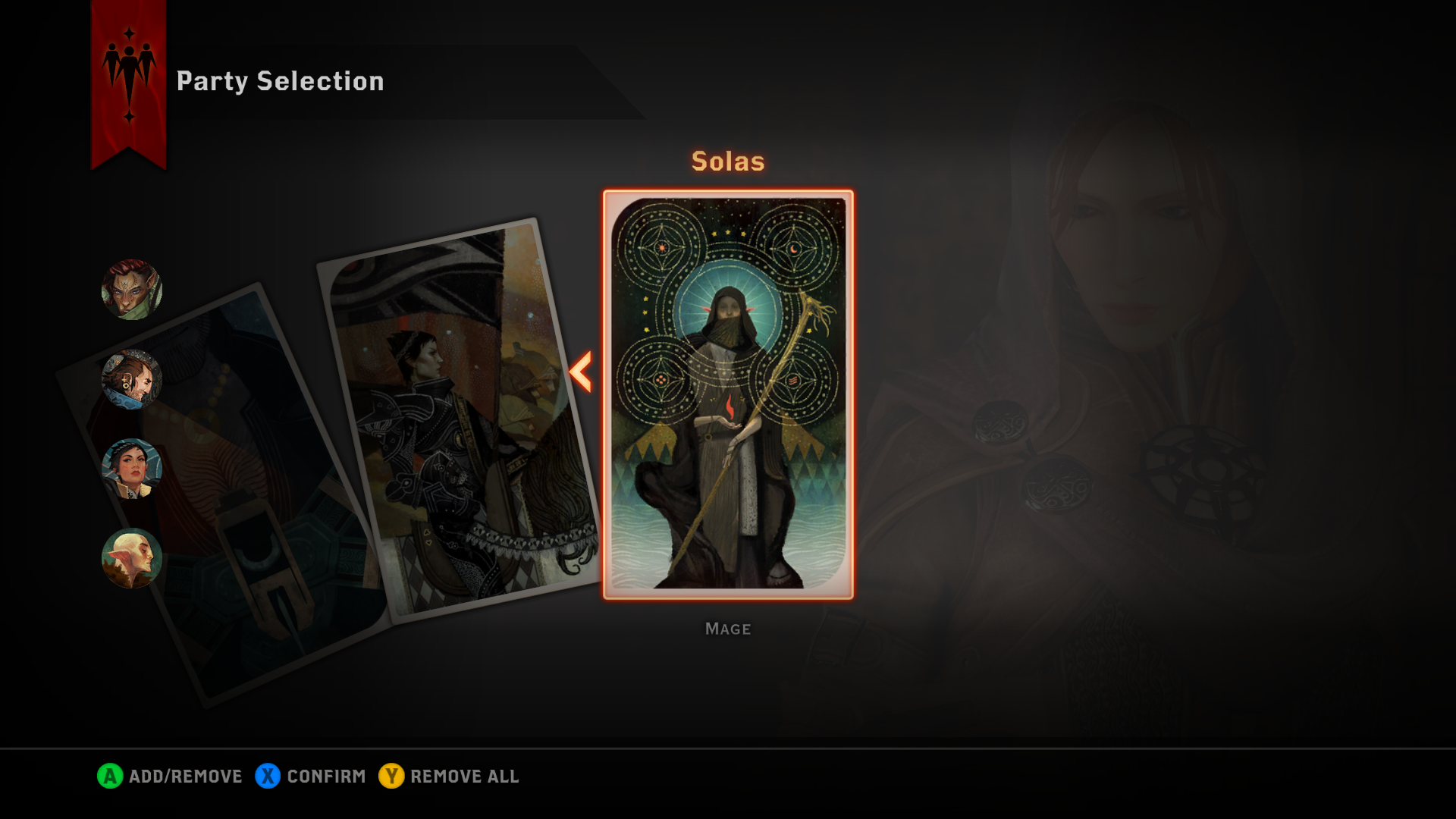Click the Solas name heading
This screenshot has width=1456, height=819.
point(728,161)
